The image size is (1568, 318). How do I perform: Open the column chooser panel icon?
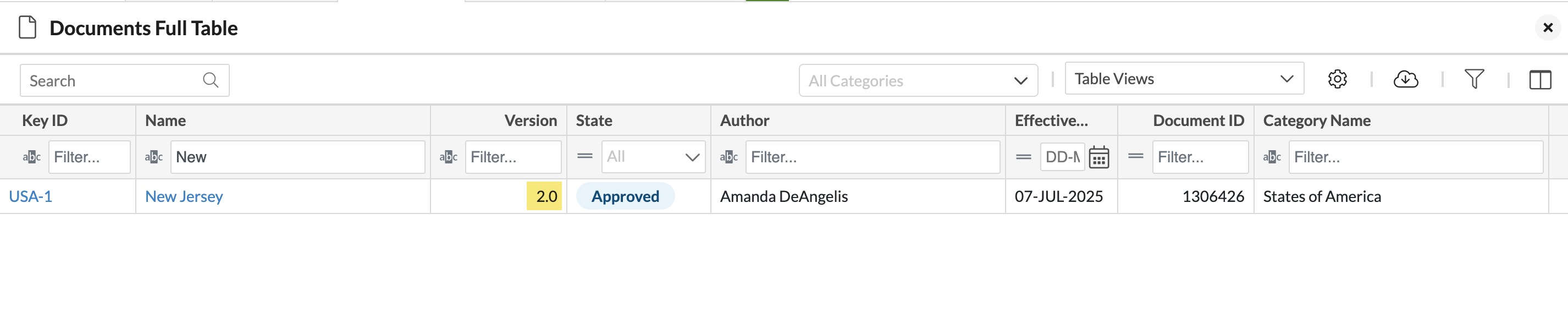1540,79
